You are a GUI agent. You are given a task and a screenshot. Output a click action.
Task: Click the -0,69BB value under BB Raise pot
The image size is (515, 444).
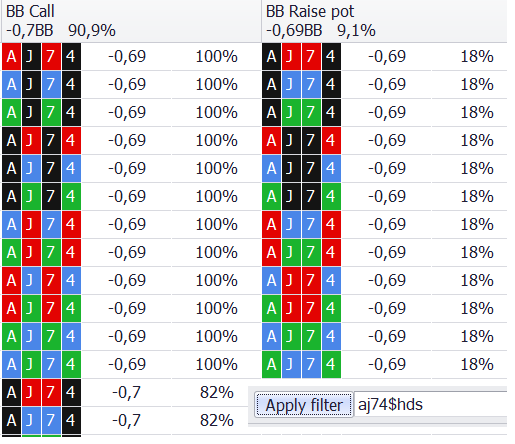[294, 31]
